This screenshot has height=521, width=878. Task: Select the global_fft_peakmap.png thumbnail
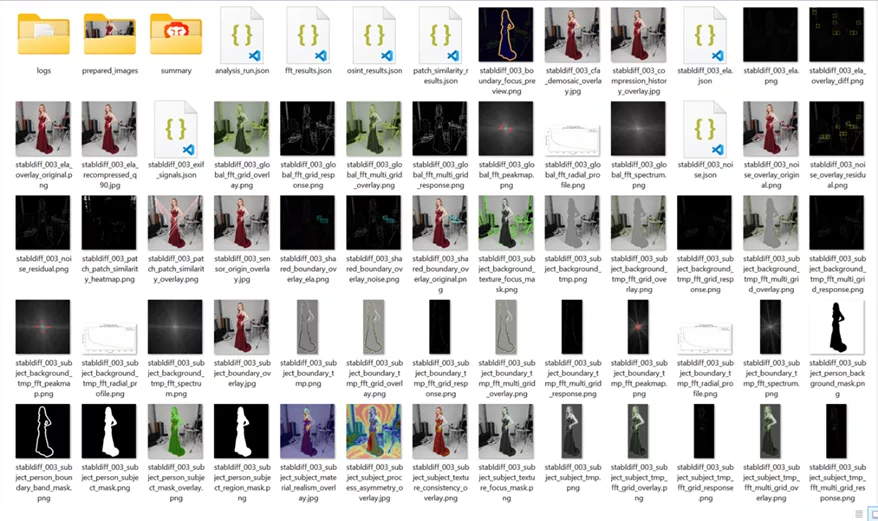506,129
